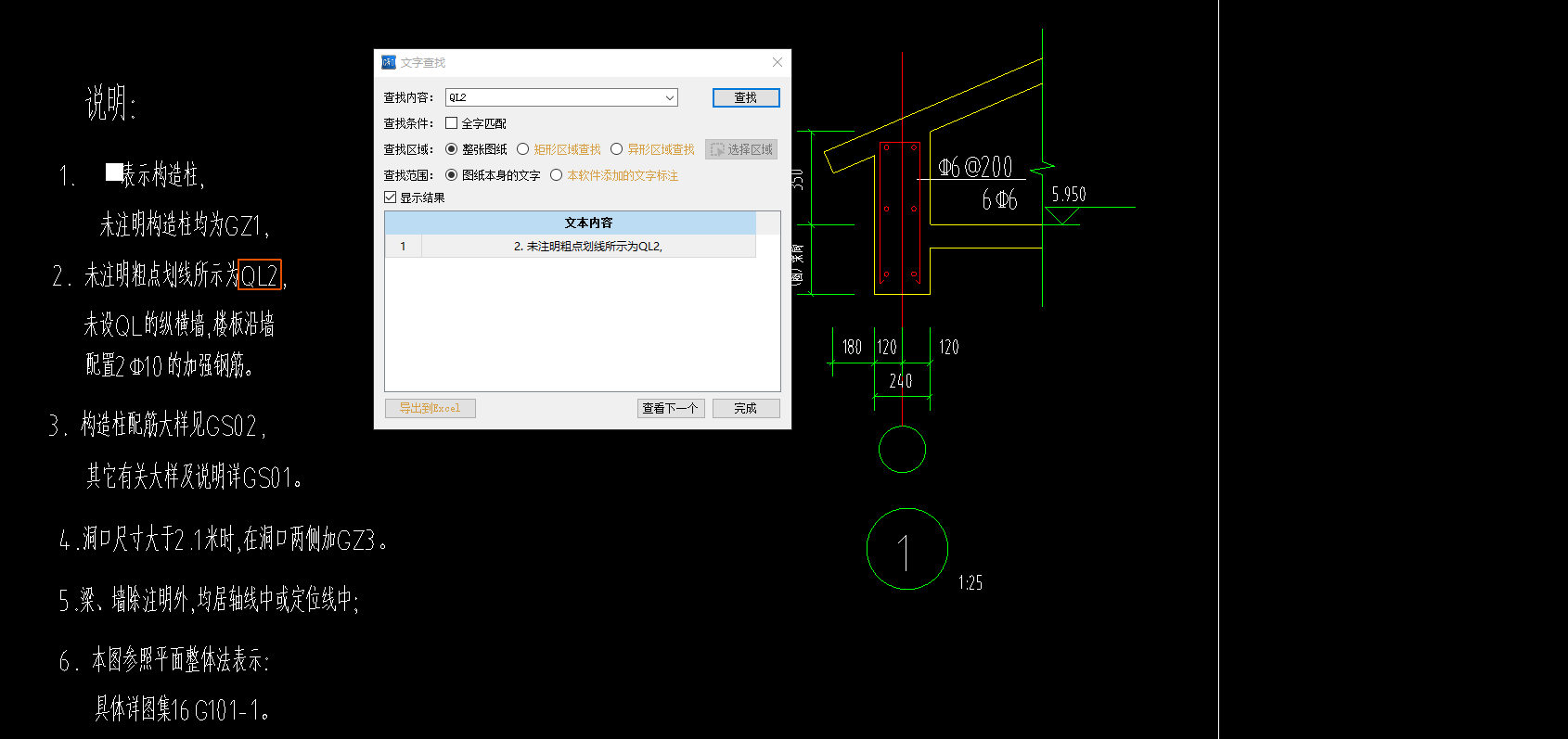Click the 文字查找 dialog title icon

pyautogui.click(x=389, y=62)
